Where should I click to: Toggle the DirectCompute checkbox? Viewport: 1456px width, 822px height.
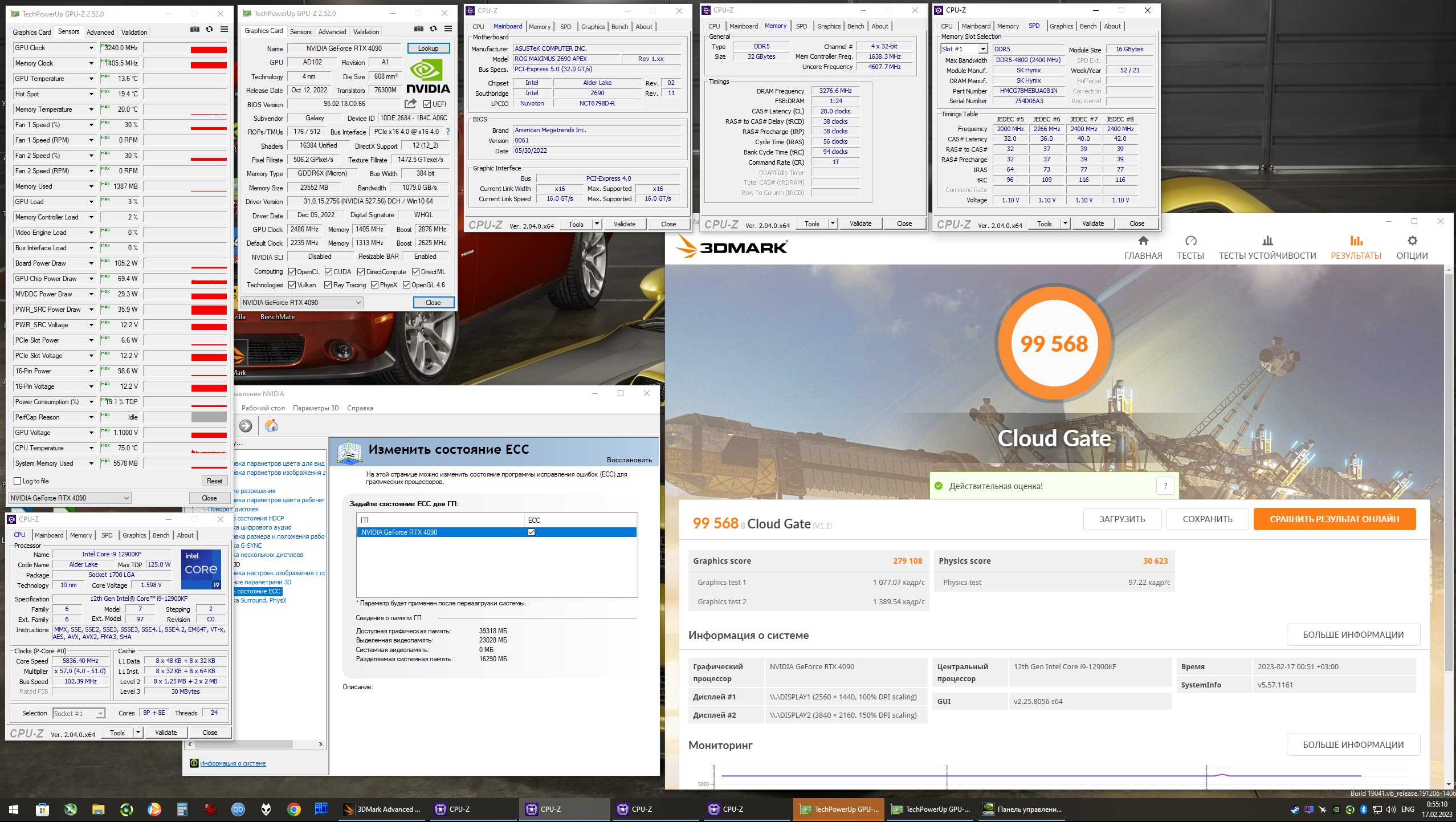361,271
